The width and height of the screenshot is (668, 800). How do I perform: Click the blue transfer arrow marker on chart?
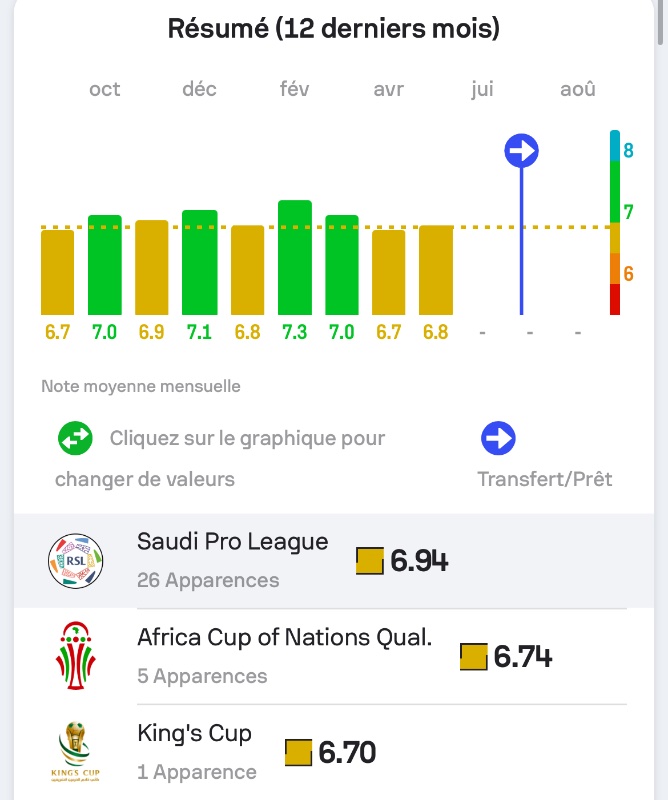(x=521, y=152)
